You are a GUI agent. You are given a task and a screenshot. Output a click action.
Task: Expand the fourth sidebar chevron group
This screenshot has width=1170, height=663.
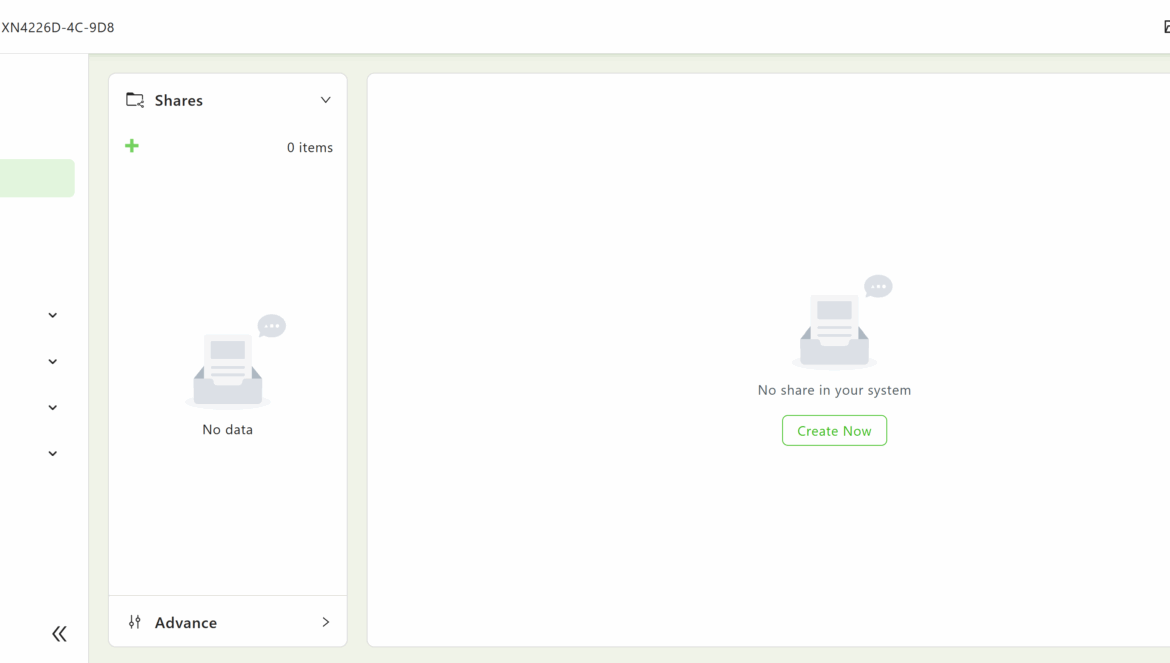tap(53, 453)
